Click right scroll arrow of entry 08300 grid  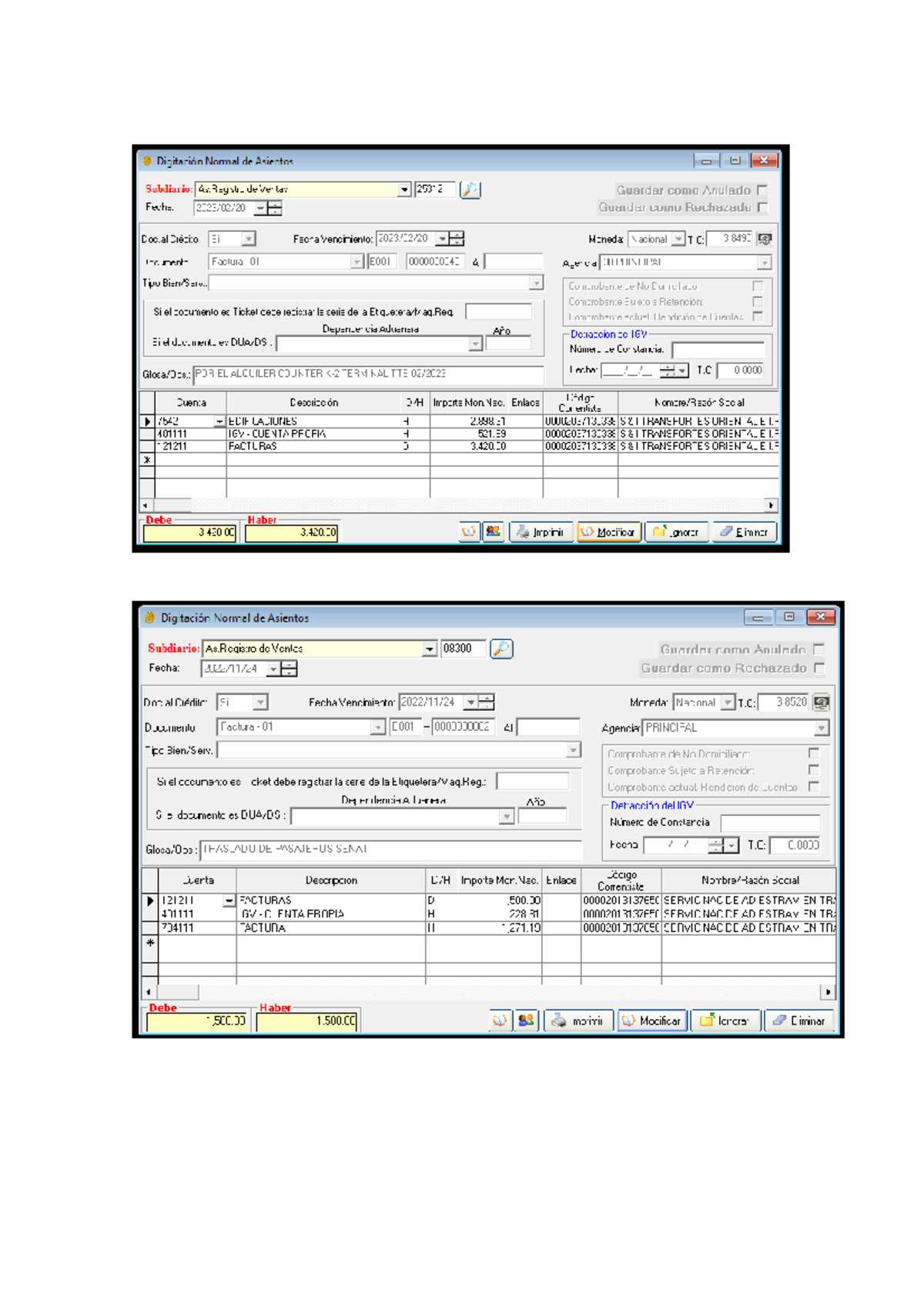point(828,992)
